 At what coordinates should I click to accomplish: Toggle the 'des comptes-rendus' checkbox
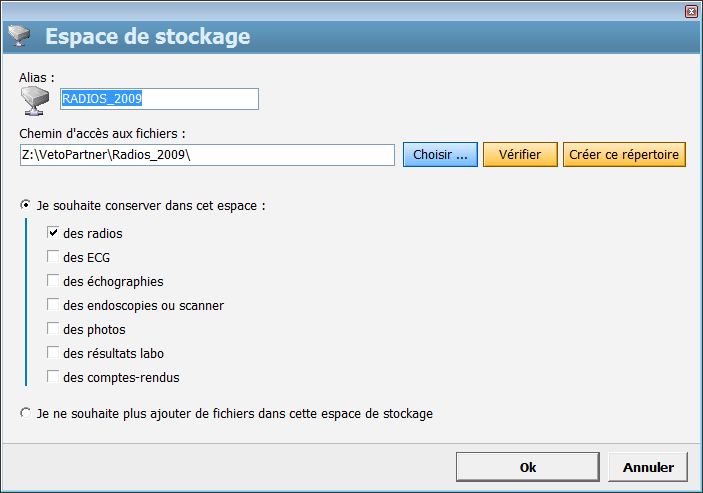pos(53,377)
